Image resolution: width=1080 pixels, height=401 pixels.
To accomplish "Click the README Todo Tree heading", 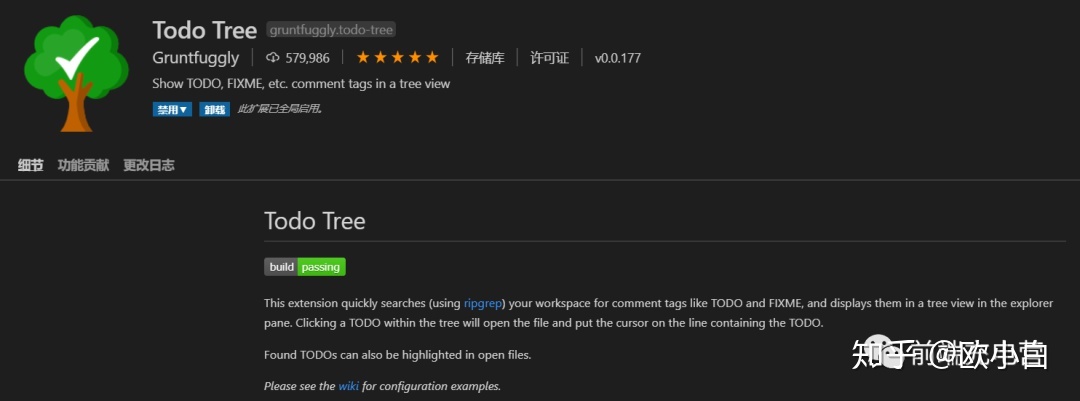I will pos(315,221).
